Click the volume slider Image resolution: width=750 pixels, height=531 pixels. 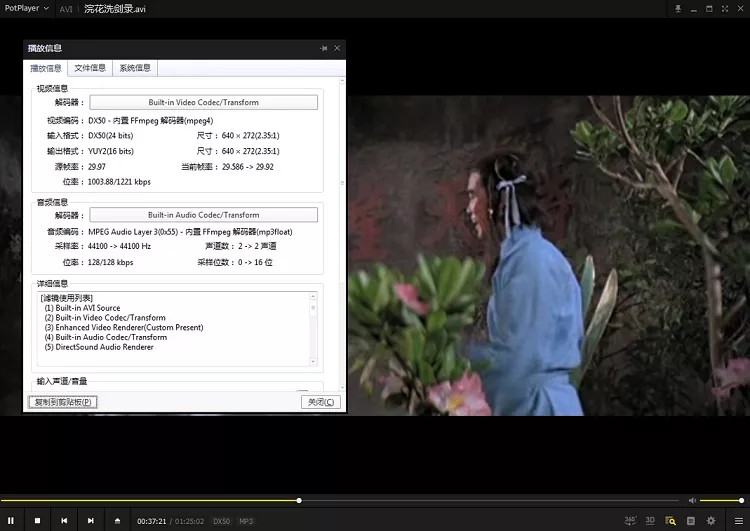pos(720,500)
